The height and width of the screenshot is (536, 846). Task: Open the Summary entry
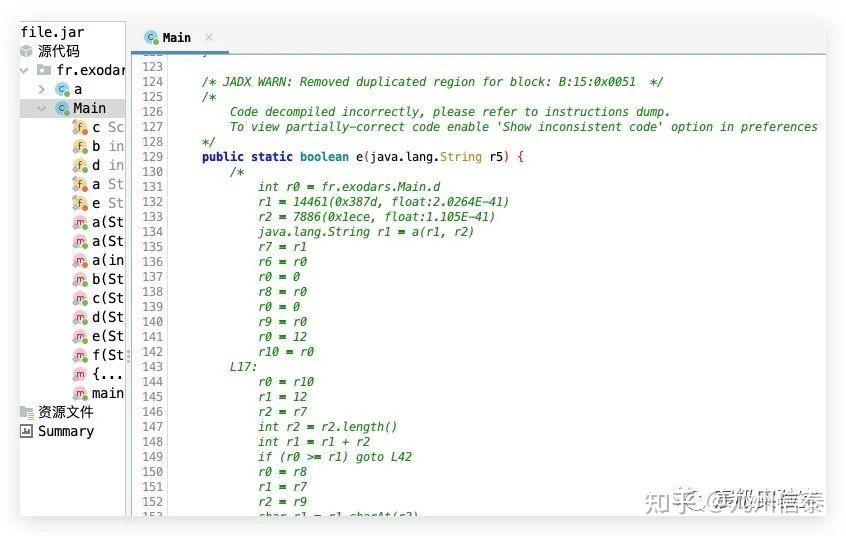pyautogui.click(x=66, y=431)
